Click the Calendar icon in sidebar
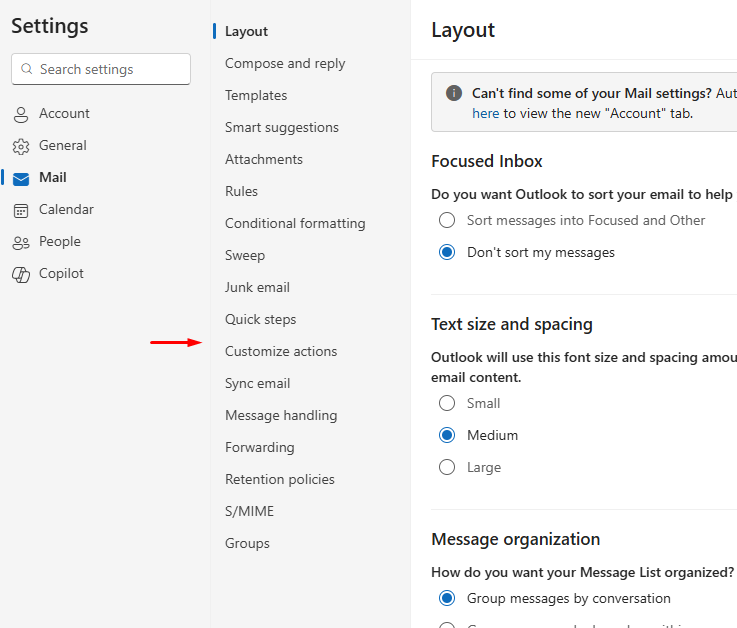The image size is (737, 628). coord(21,211)
